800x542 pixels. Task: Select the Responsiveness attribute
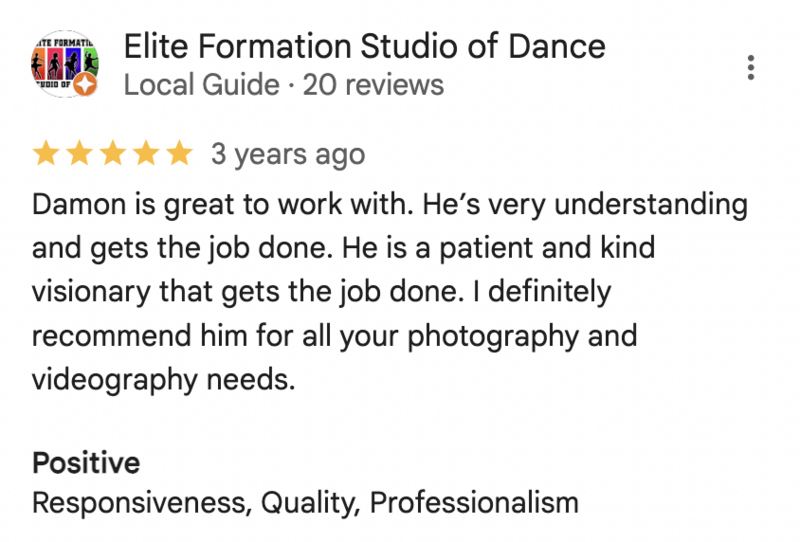click(x=142, y=503)
